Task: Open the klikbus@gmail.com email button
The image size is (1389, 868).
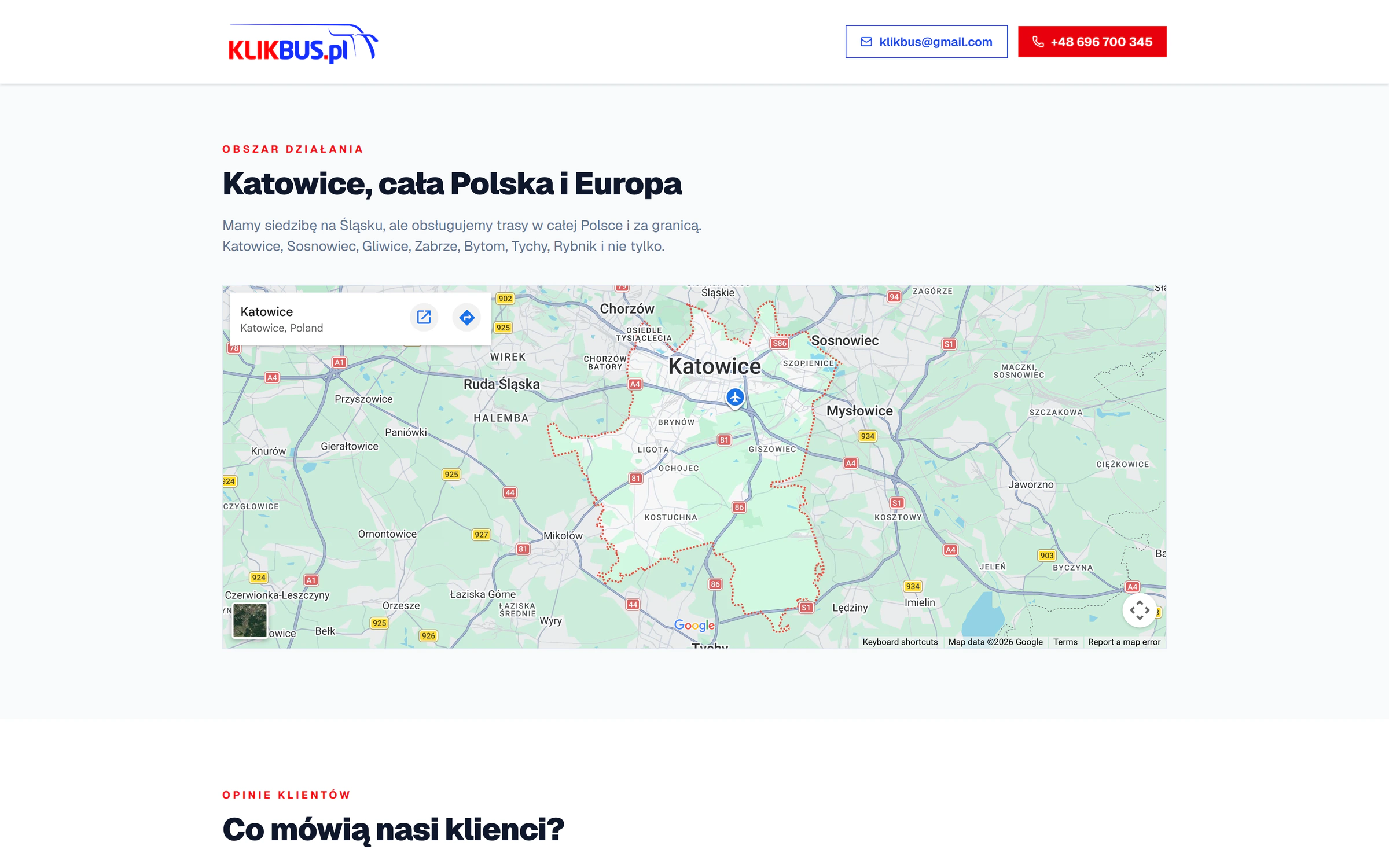Action: [926, 42]
